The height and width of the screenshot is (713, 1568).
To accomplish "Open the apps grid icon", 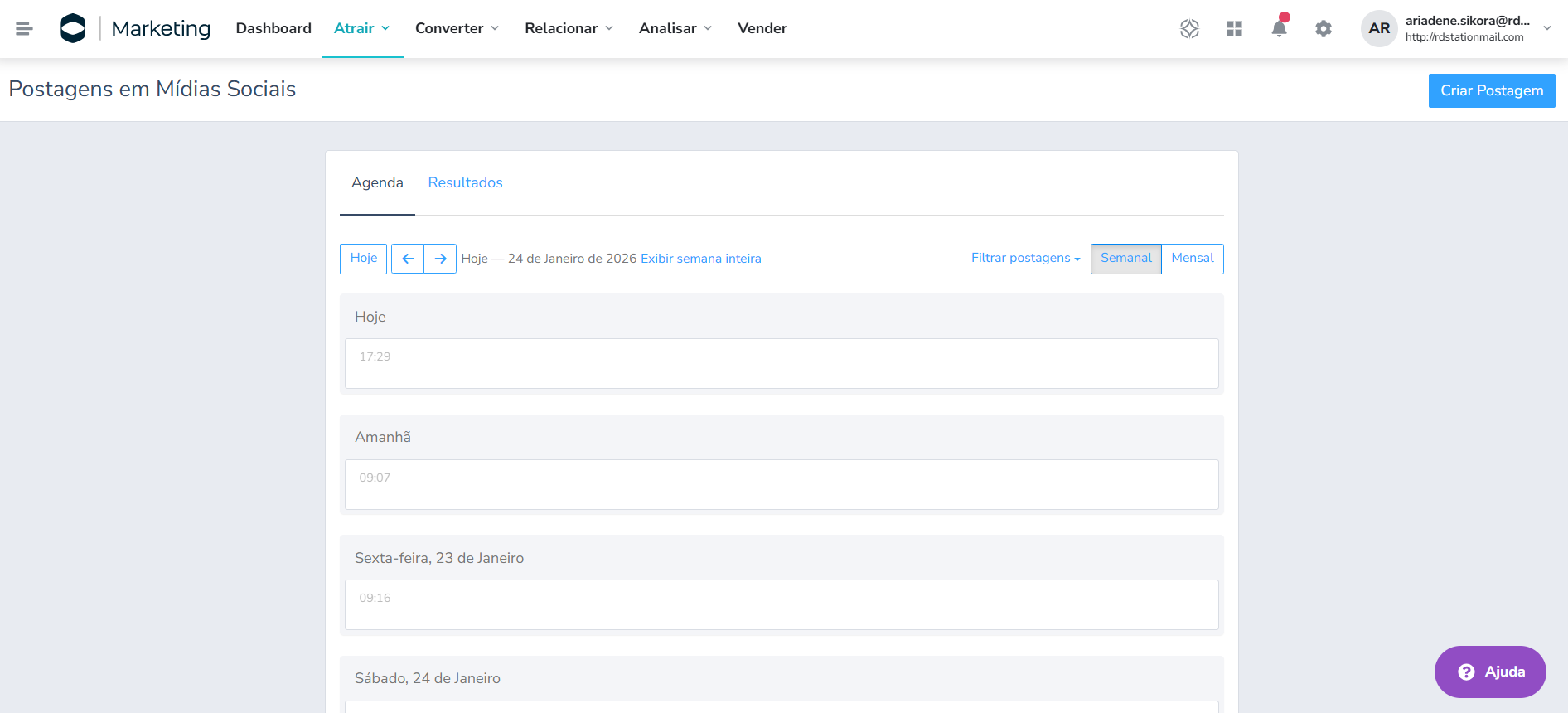I will point(1234,29).
